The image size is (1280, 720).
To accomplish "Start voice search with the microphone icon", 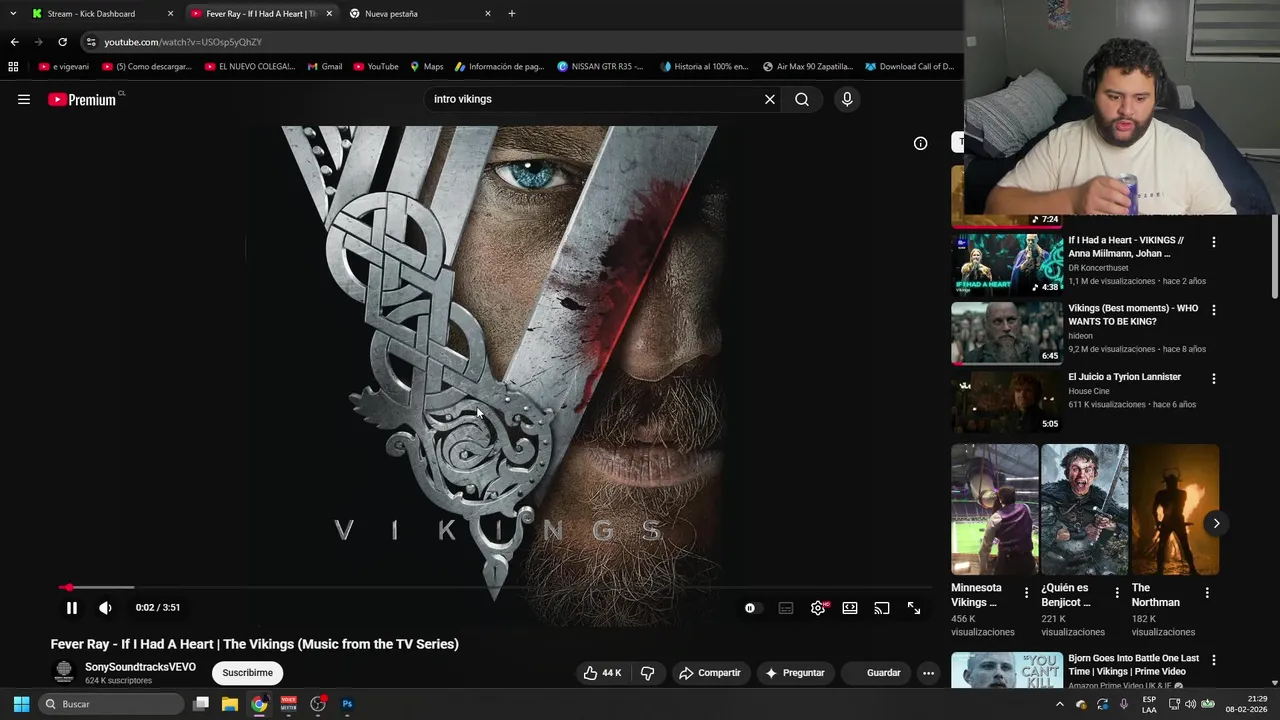I will point(847,99).
